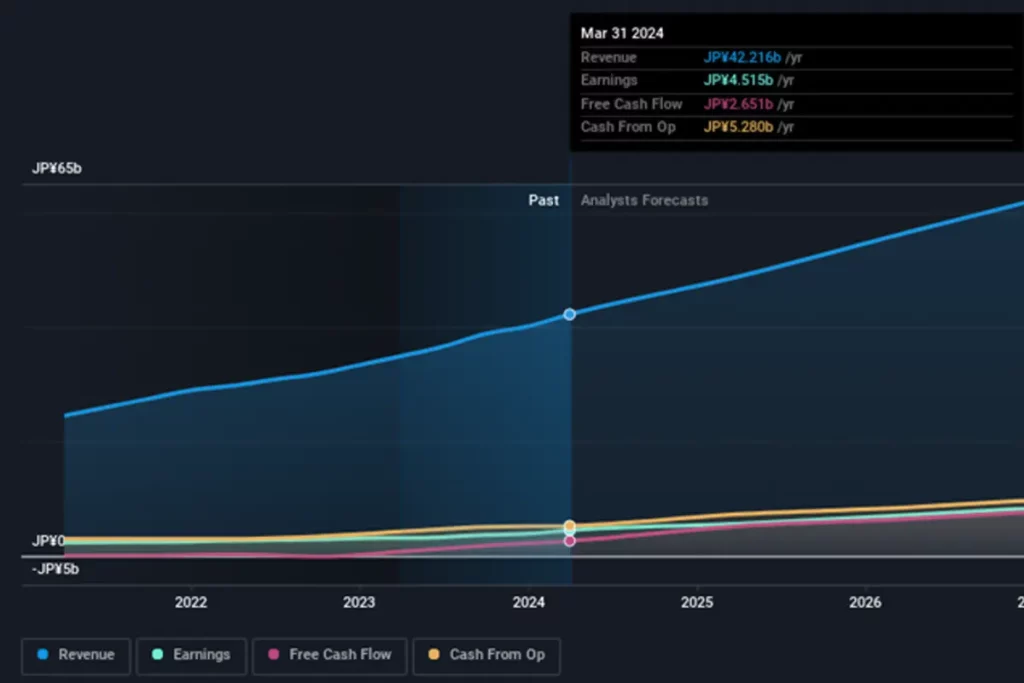Toggle the Revenue series in the legend

[x=76, y=655]
